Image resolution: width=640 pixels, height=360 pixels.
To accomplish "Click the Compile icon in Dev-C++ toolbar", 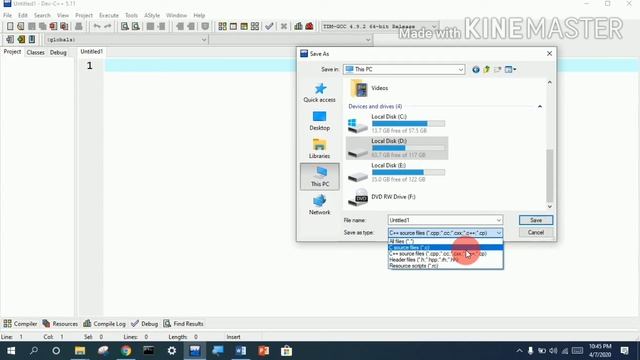I will click(x=222, y=26).
